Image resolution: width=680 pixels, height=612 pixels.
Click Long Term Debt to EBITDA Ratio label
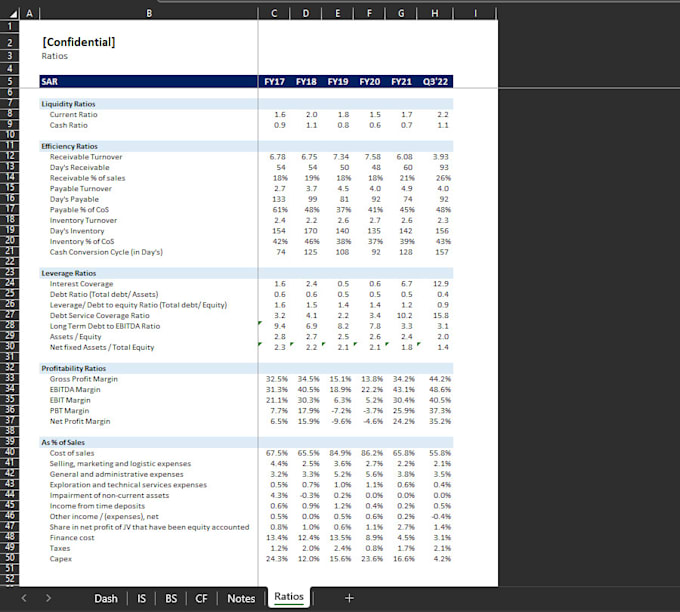[105, 326]
